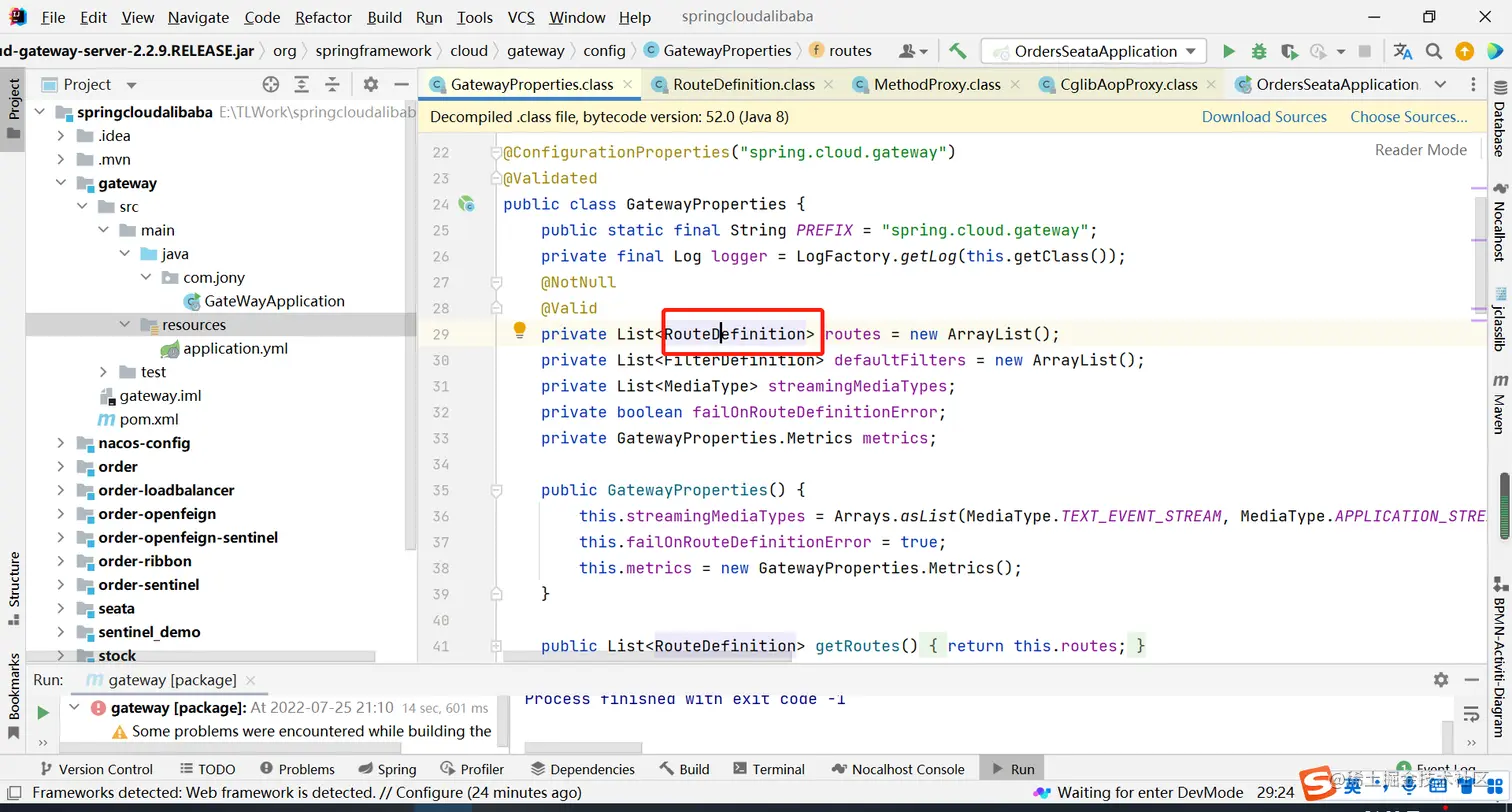Show hidden editor tabs chevron
Image resolution: width=1512 pixels, height=812 pixels.
click(x=1440, y=85)
